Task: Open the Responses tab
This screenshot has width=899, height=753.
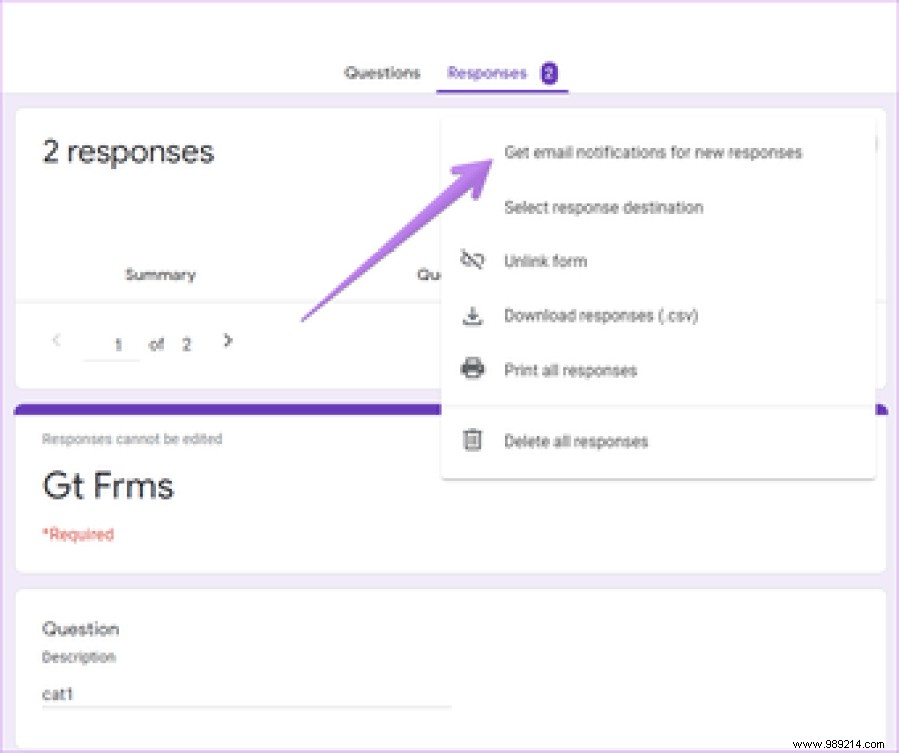Action: tap(487, 72)
